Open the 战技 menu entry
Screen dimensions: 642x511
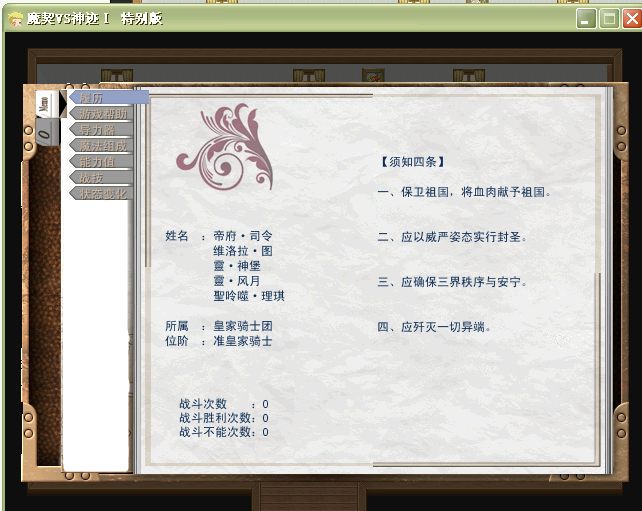tap(102, 178)
